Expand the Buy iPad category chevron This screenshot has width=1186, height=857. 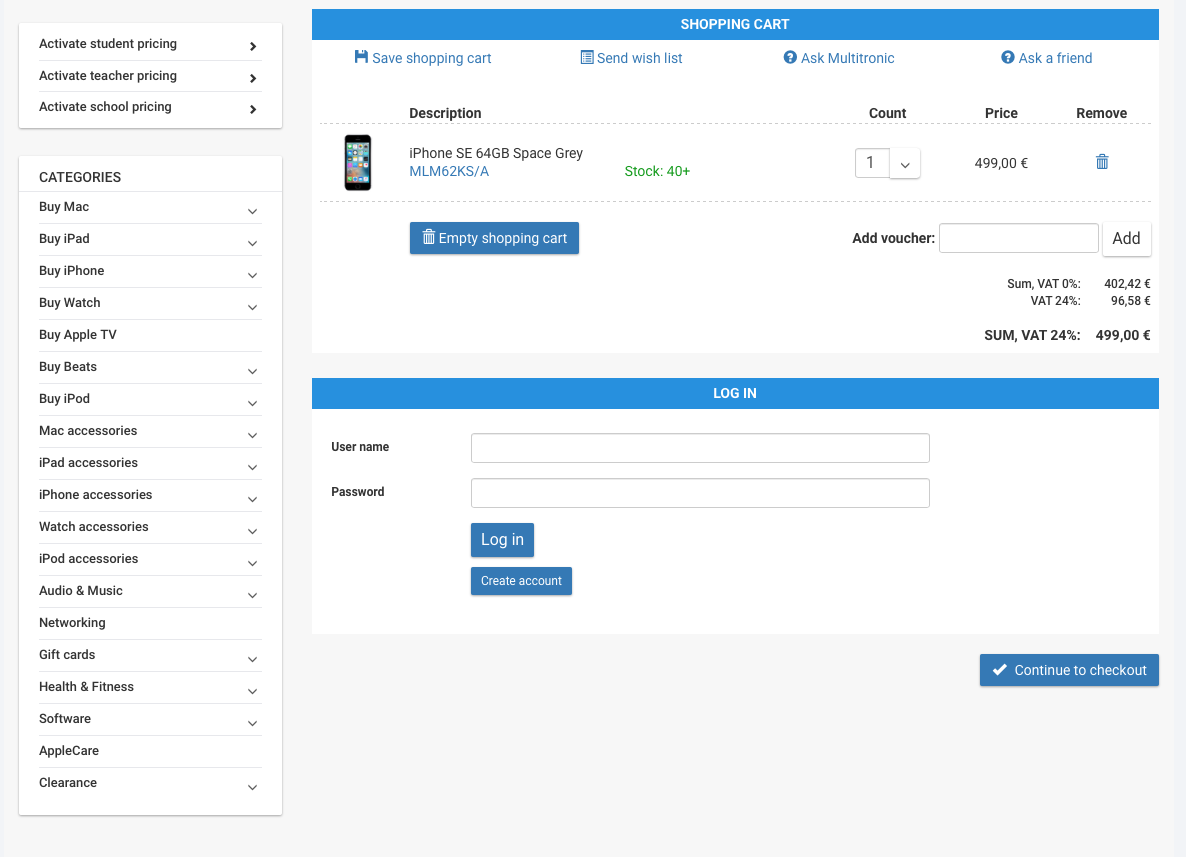pyautogui.click(x=253, y=244)
